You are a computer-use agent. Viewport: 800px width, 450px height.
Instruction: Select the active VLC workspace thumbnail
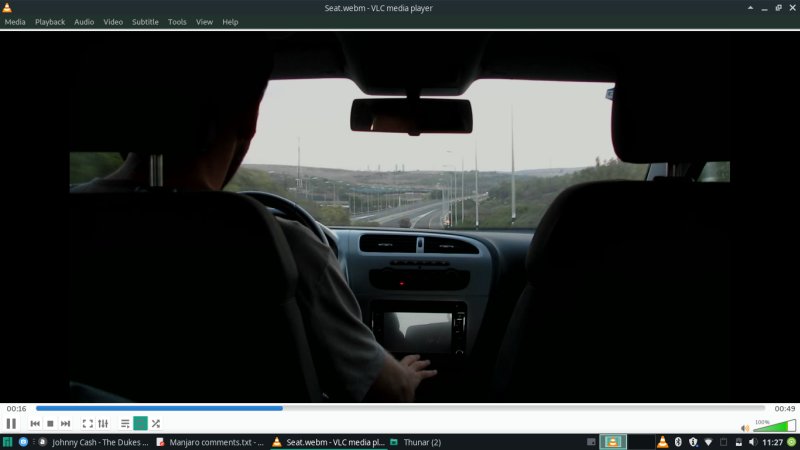pos(613,442)
